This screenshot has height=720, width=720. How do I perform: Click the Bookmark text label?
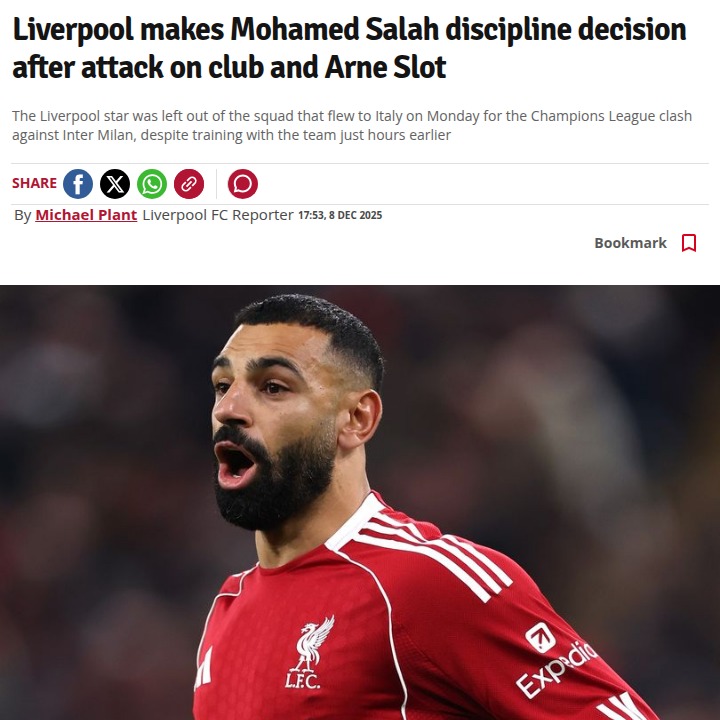tap(630, 243)
